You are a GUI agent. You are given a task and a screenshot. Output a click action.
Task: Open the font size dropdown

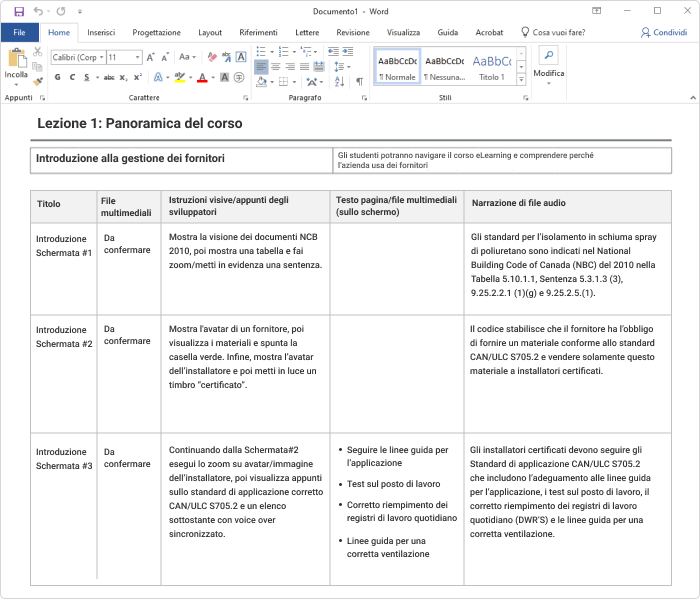(x=138, y=57)
